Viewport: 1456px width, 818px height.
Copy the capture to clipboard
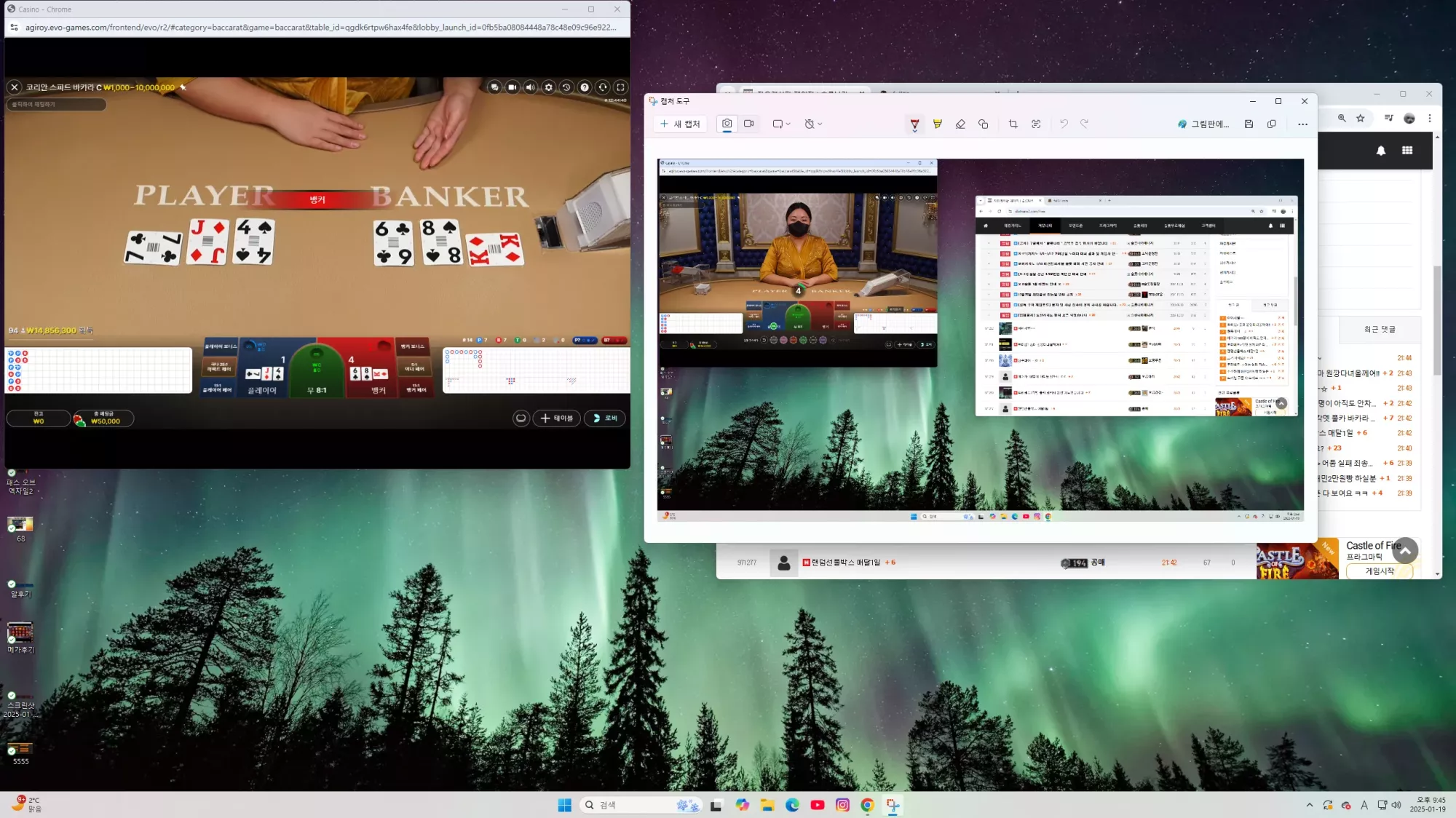tap(1272, 124)
